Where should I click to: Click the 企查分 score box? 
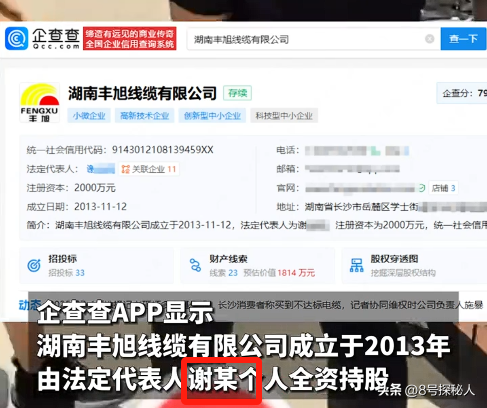(462, 93)
